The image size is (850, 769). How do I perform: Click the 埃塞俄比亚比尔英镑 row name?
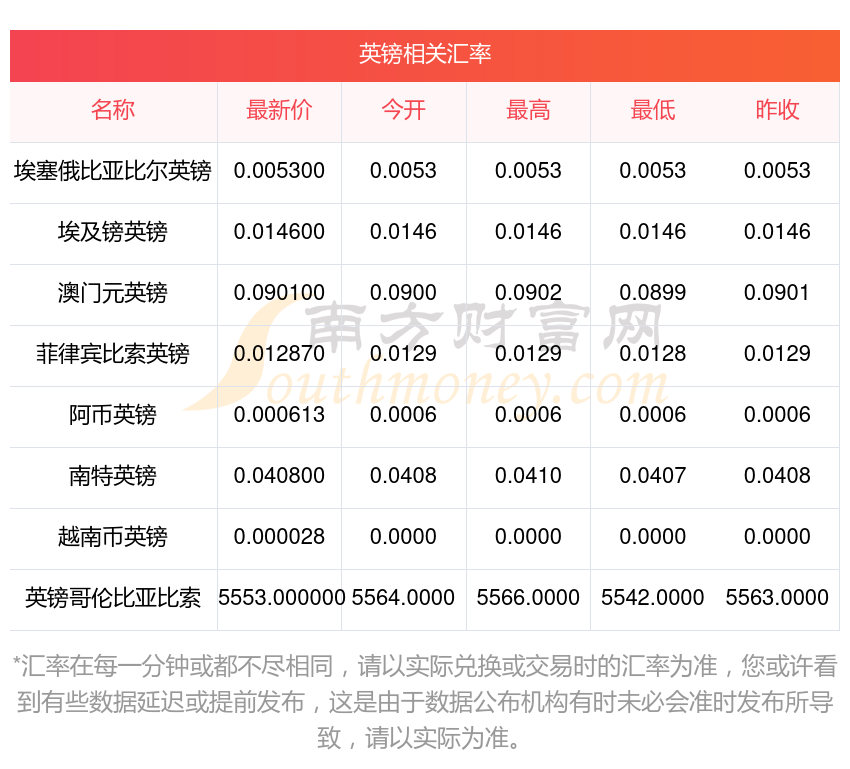tap(113, 171)
